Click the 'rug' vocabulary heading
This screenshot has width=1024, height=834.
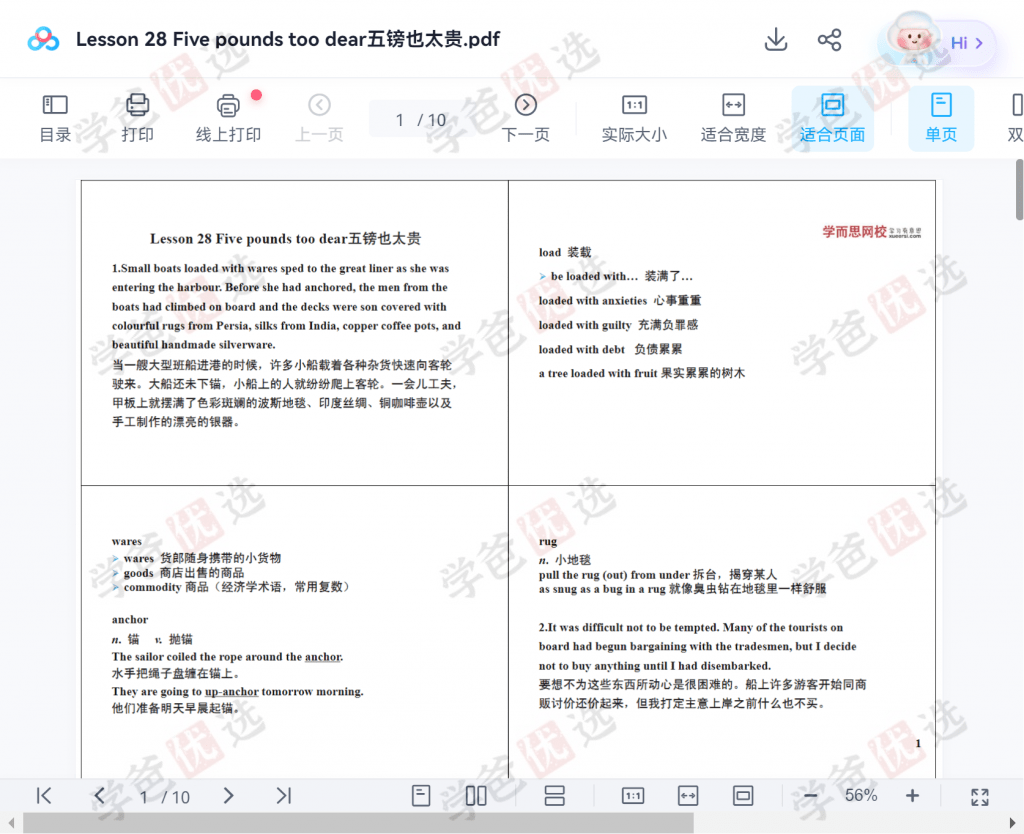point(548,541)
